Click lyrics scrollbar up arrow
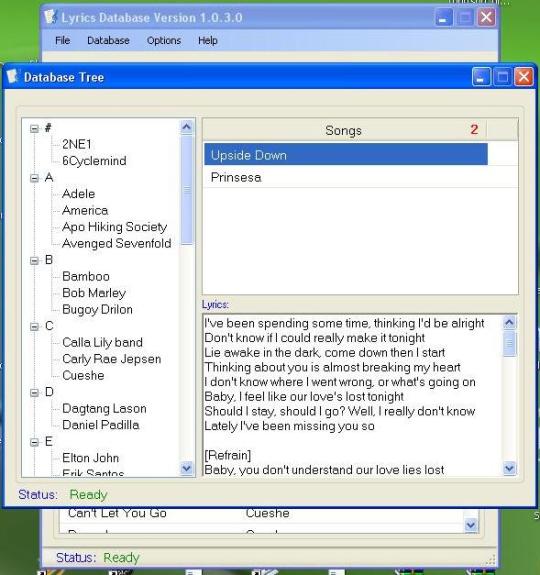Viewport: 540px width, 575px height. click(x=509, y=322)
